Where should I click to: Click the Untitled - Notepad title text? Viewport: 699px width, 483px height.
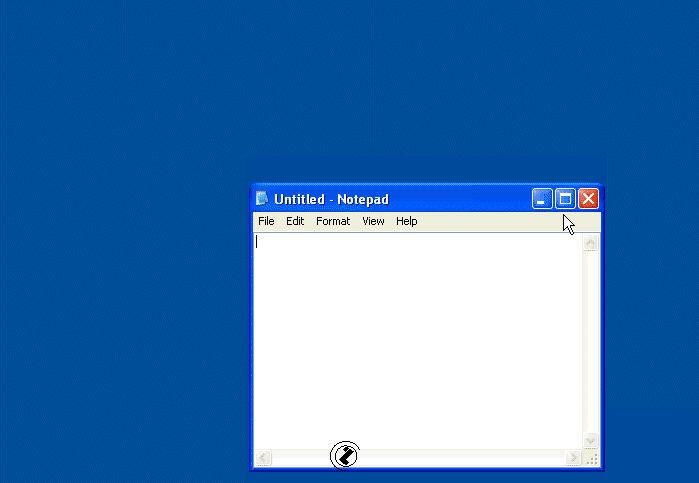(331, 199)
